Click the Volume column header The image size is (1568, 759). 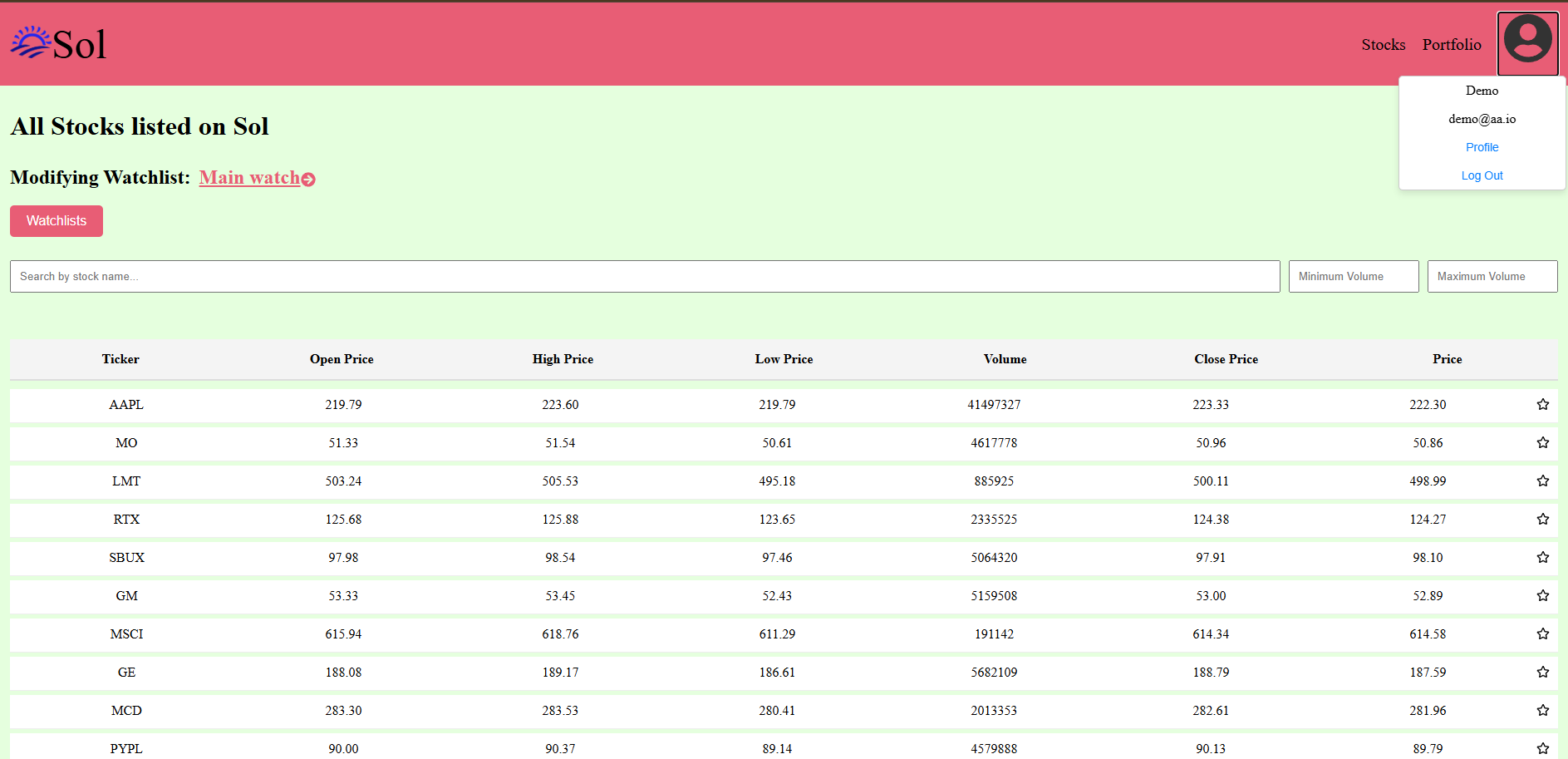coord(1005,359)
